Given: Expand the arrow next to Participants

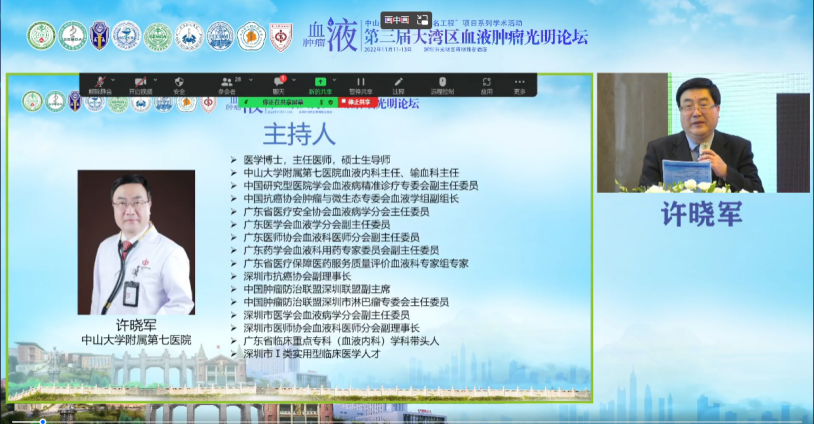Looking at the screenshot, I should pyautogui.click(x=251, y=80).
